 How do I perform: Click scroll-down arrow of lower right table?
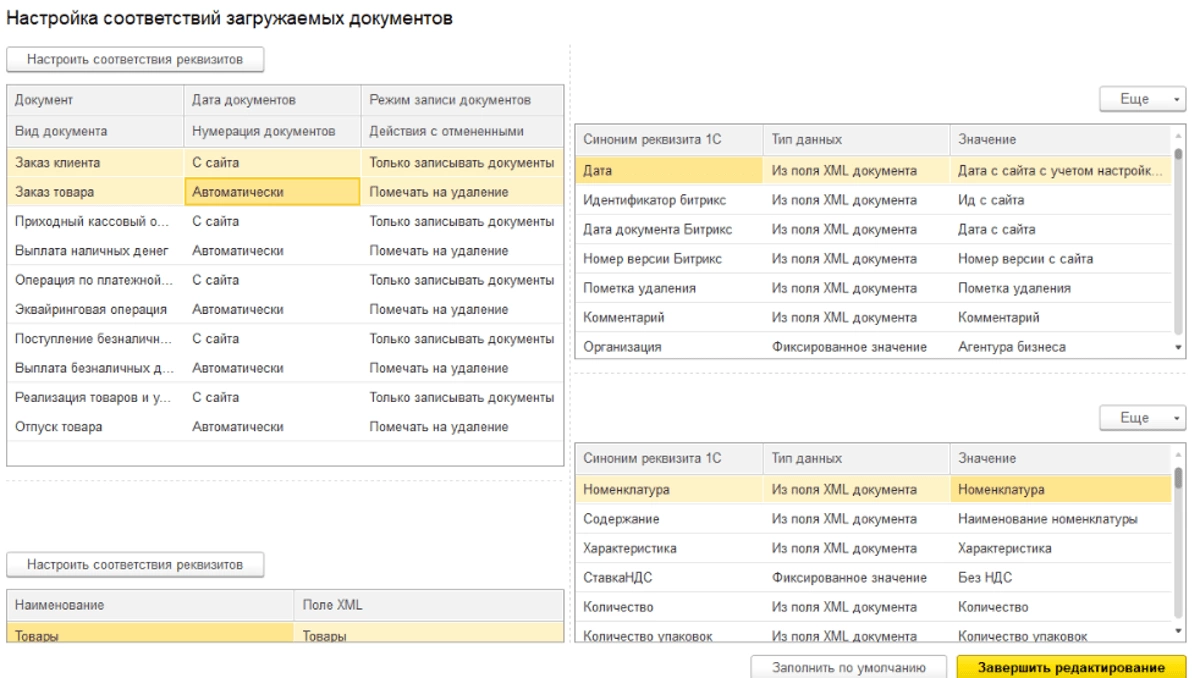point(1178,631)
